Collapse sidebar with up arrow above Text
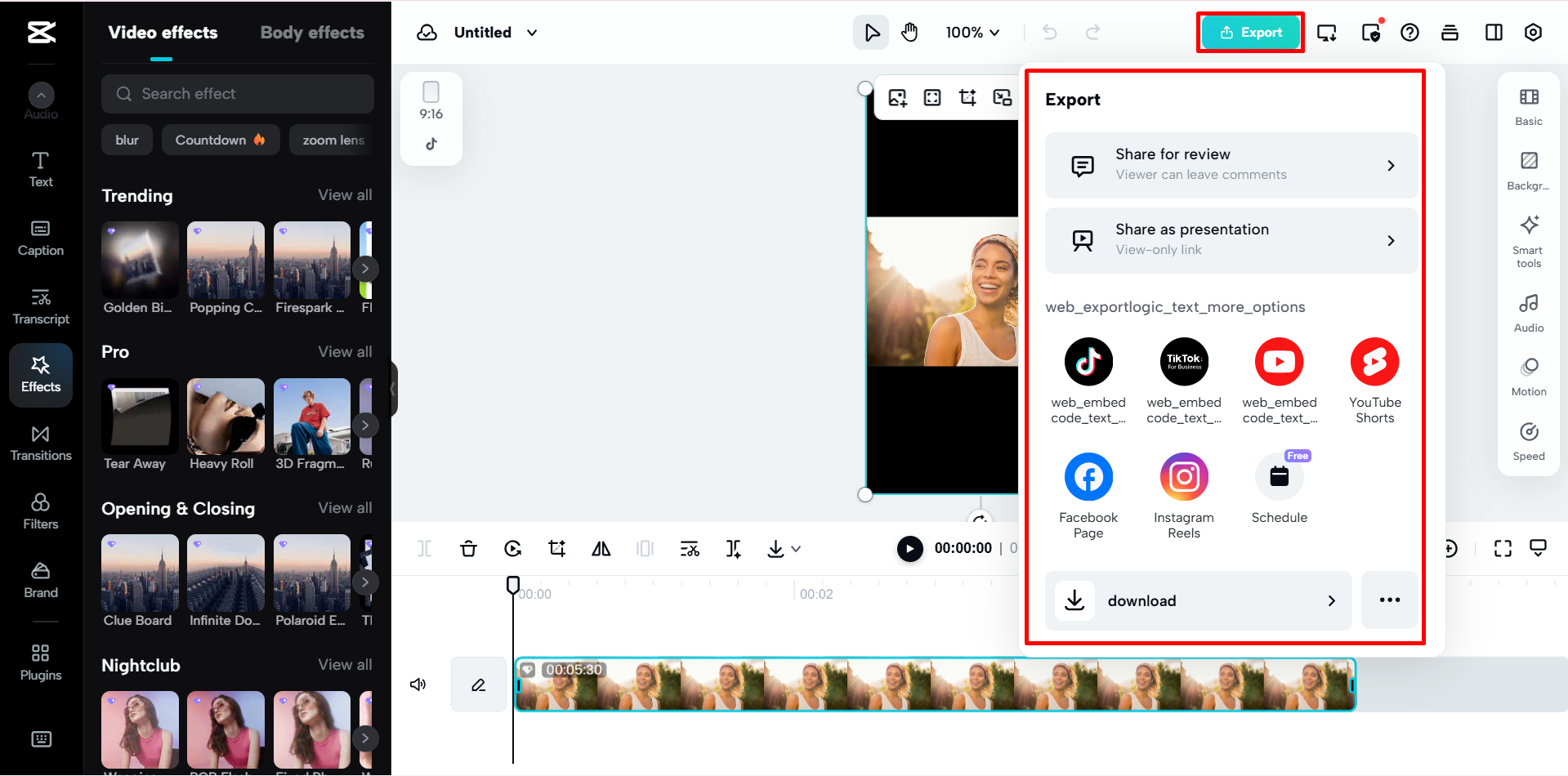The image size is (1568, 776). pos(41,96)
